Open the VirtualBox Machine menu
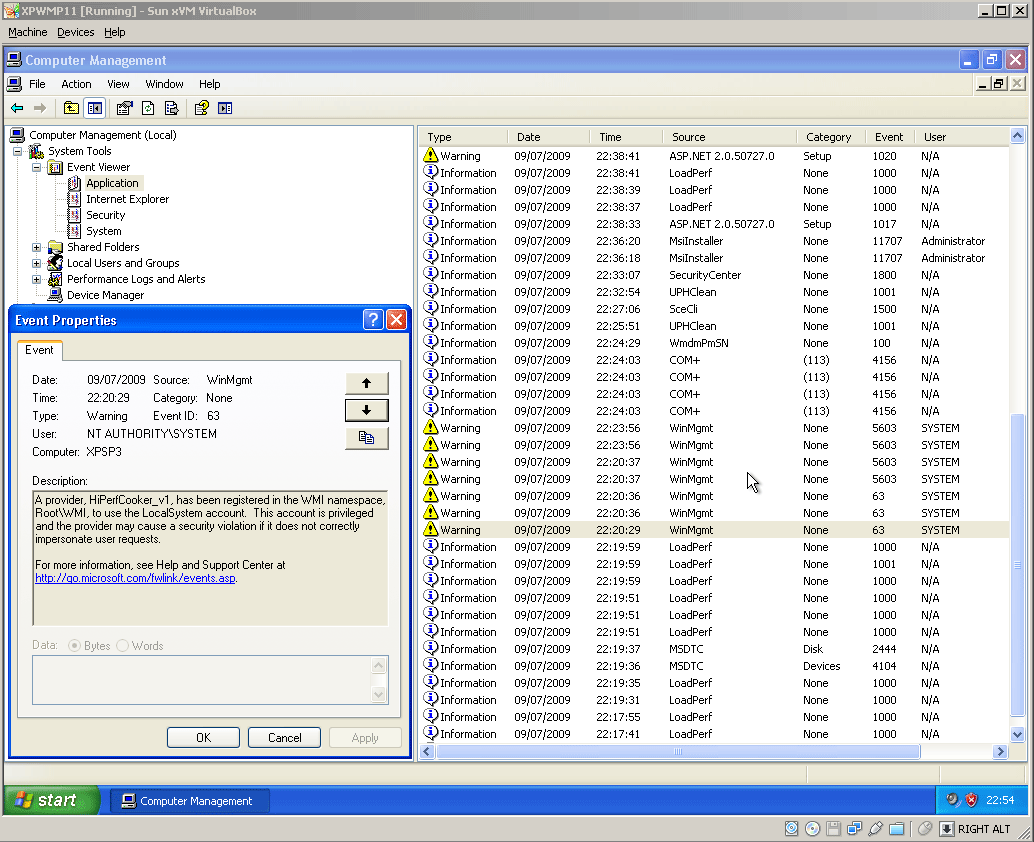1034x842 pixels. 28,32
